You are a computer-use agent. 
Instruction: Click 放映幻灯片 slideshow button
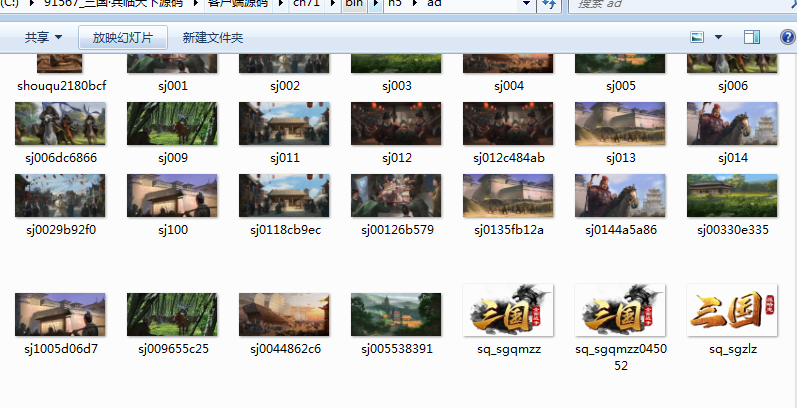point(123,38)
